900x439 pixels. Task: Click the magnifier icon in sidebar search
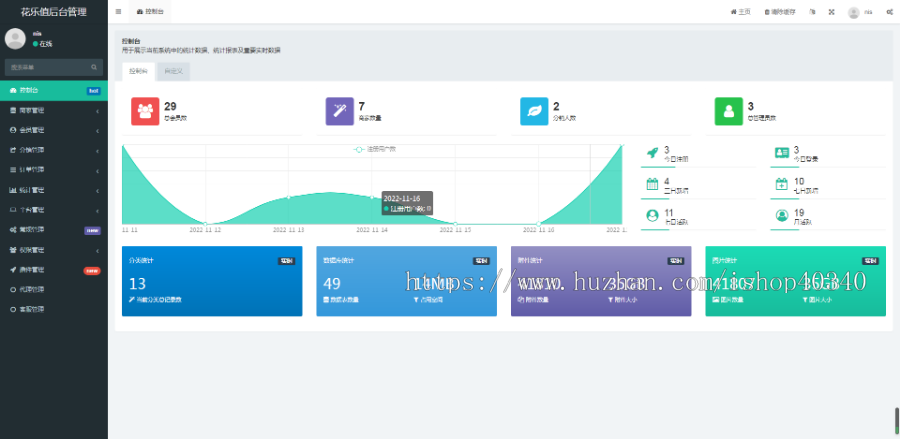94,67
